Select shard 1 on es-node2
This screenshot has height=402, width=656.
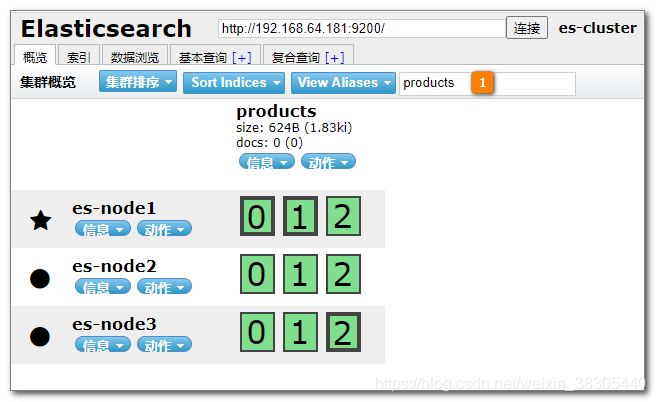coord(300,274)
